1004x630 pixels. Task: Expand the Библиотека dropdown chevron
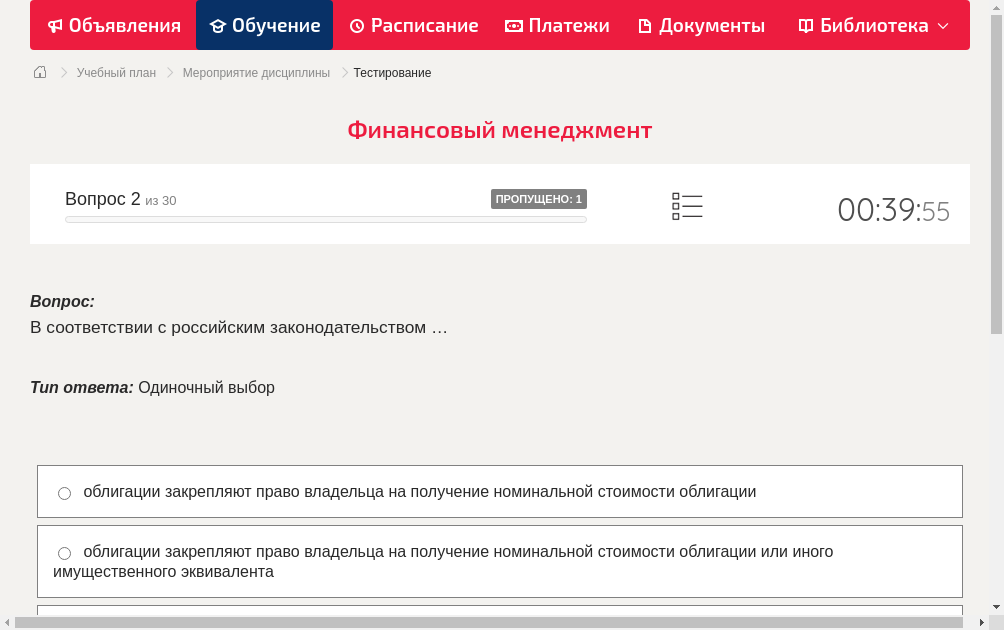coord(945,26)
